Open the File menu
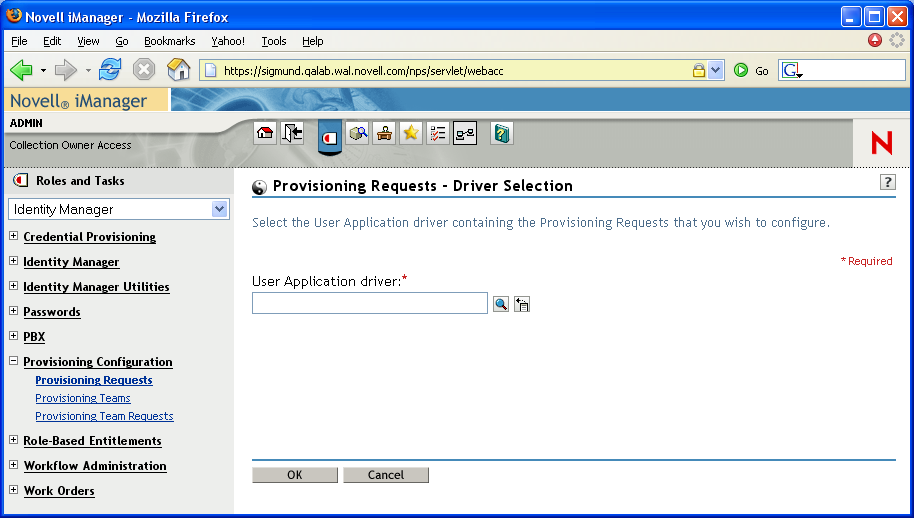 19,41
